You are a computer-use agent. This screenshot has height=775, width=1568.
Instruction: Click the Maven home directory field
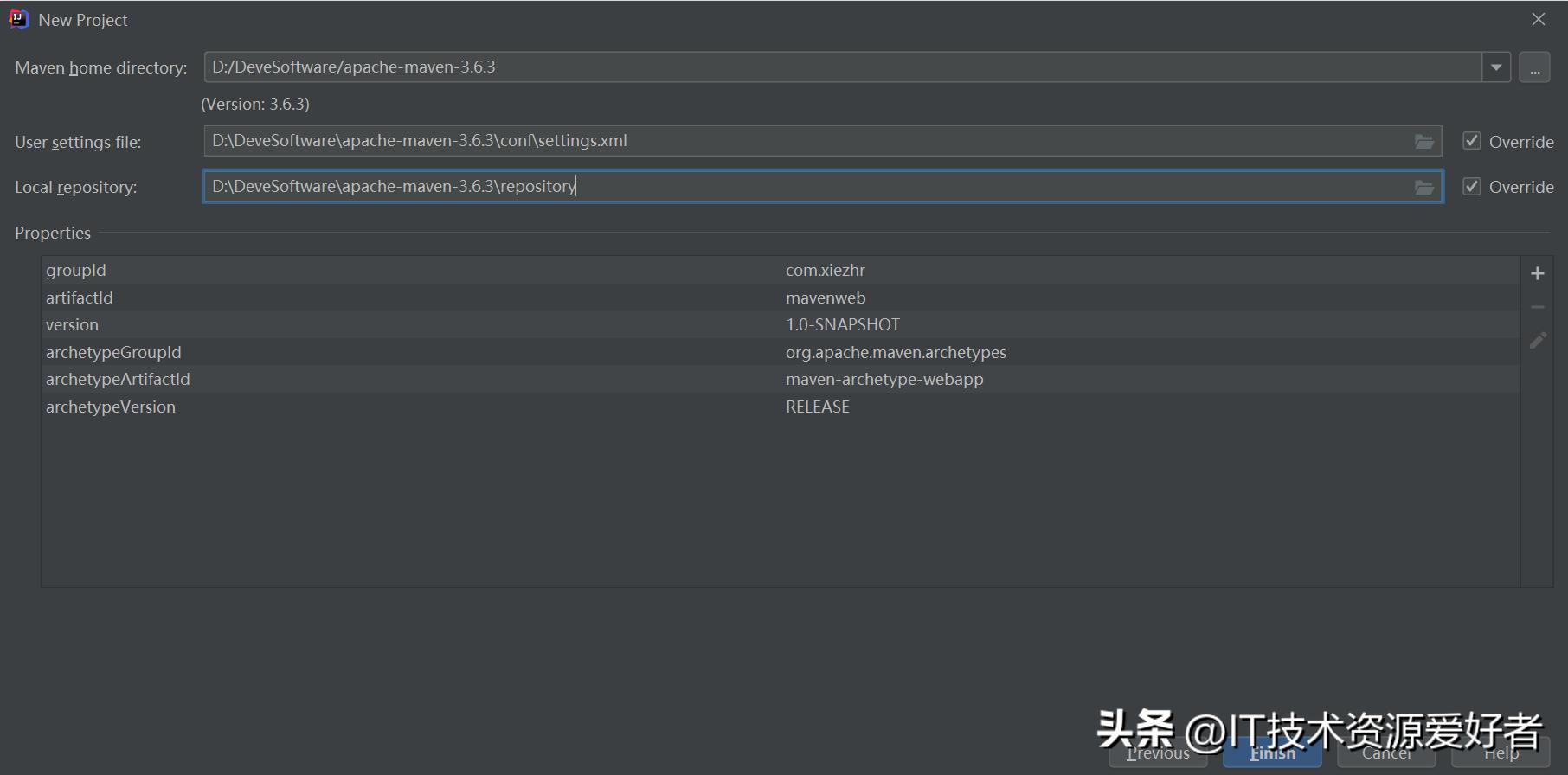coord(843,67)
